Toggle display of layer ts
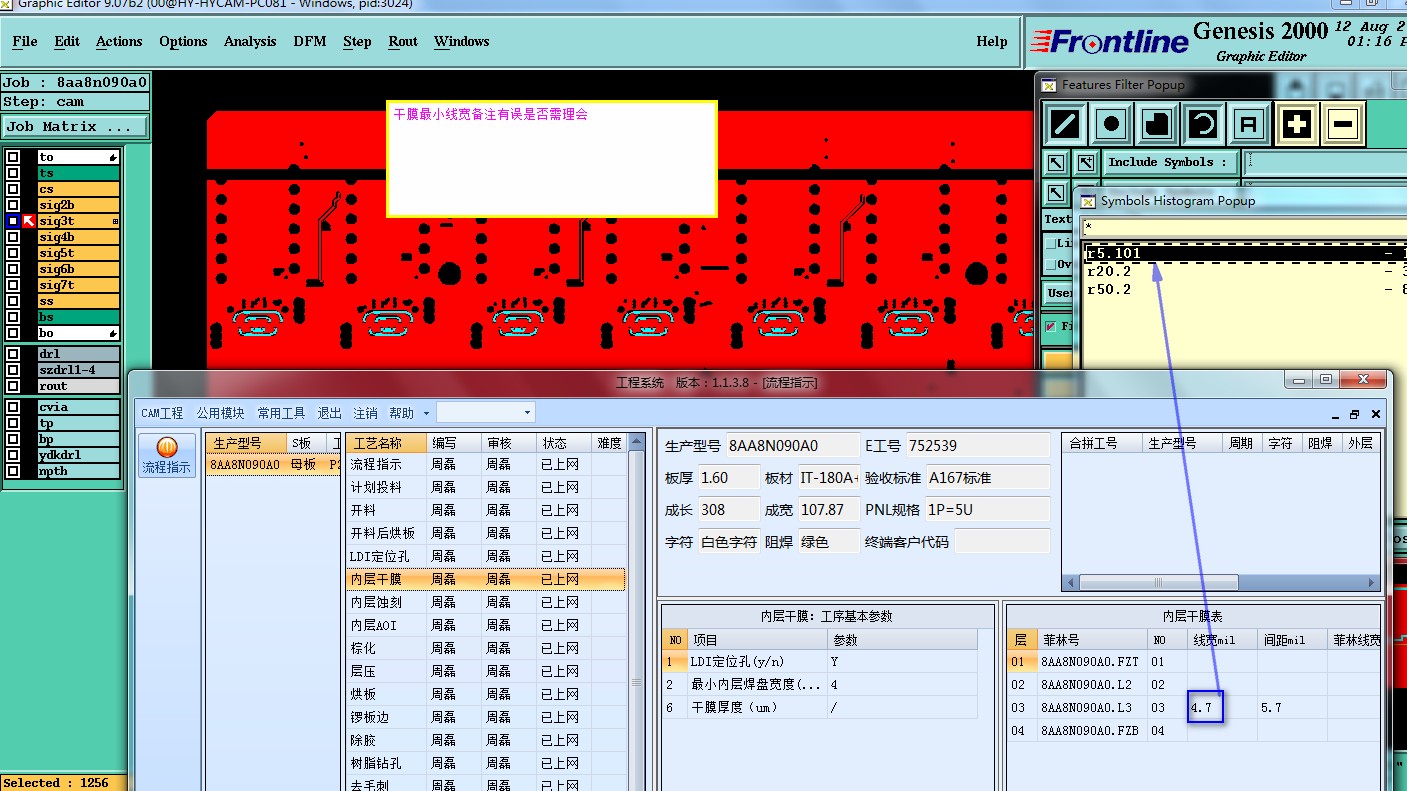The width and height of the screenshot is (1407, 791). [x=13, y=173]
